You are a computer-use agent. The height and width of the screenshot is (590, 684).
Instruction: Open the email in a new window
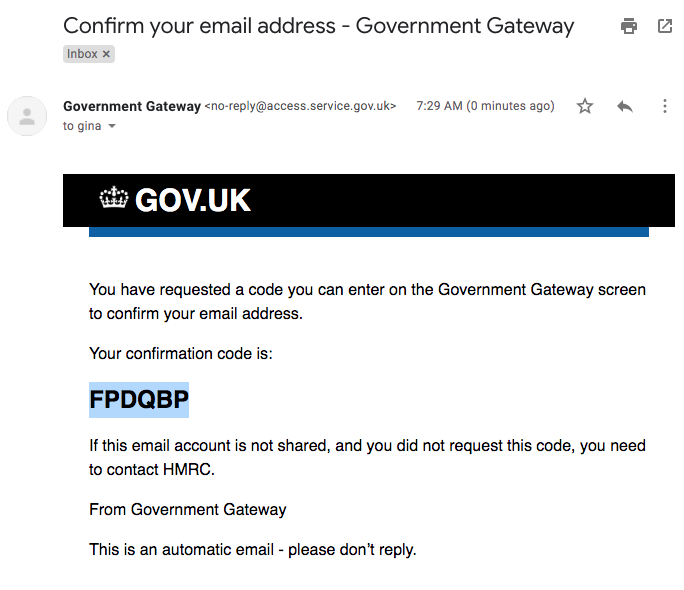click(665, 26)
